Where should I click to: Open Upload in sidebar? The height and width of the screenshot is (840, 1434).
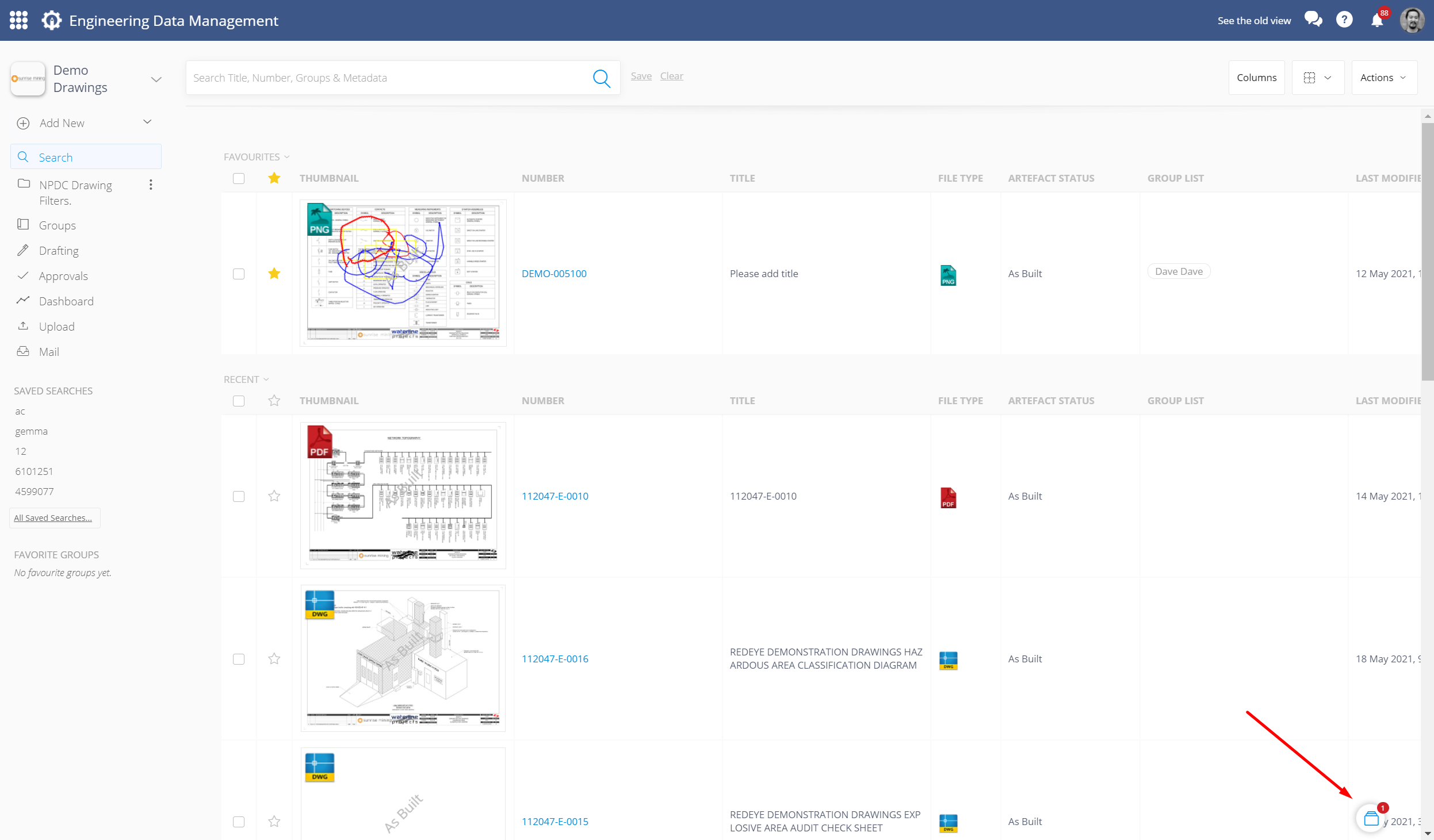tap(56, 327)
